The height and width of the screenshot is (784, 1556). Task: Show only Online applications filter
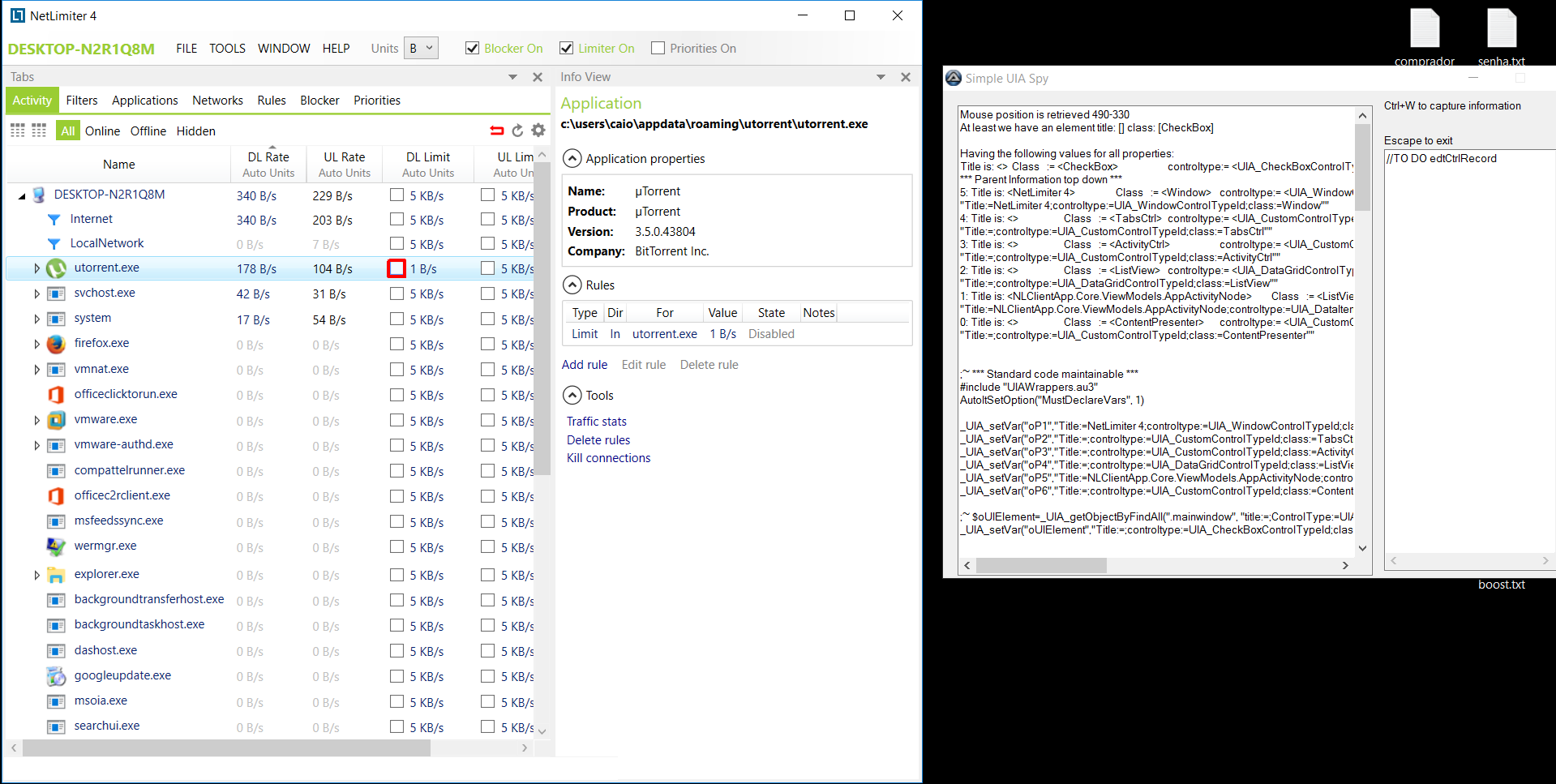point(102,131)
